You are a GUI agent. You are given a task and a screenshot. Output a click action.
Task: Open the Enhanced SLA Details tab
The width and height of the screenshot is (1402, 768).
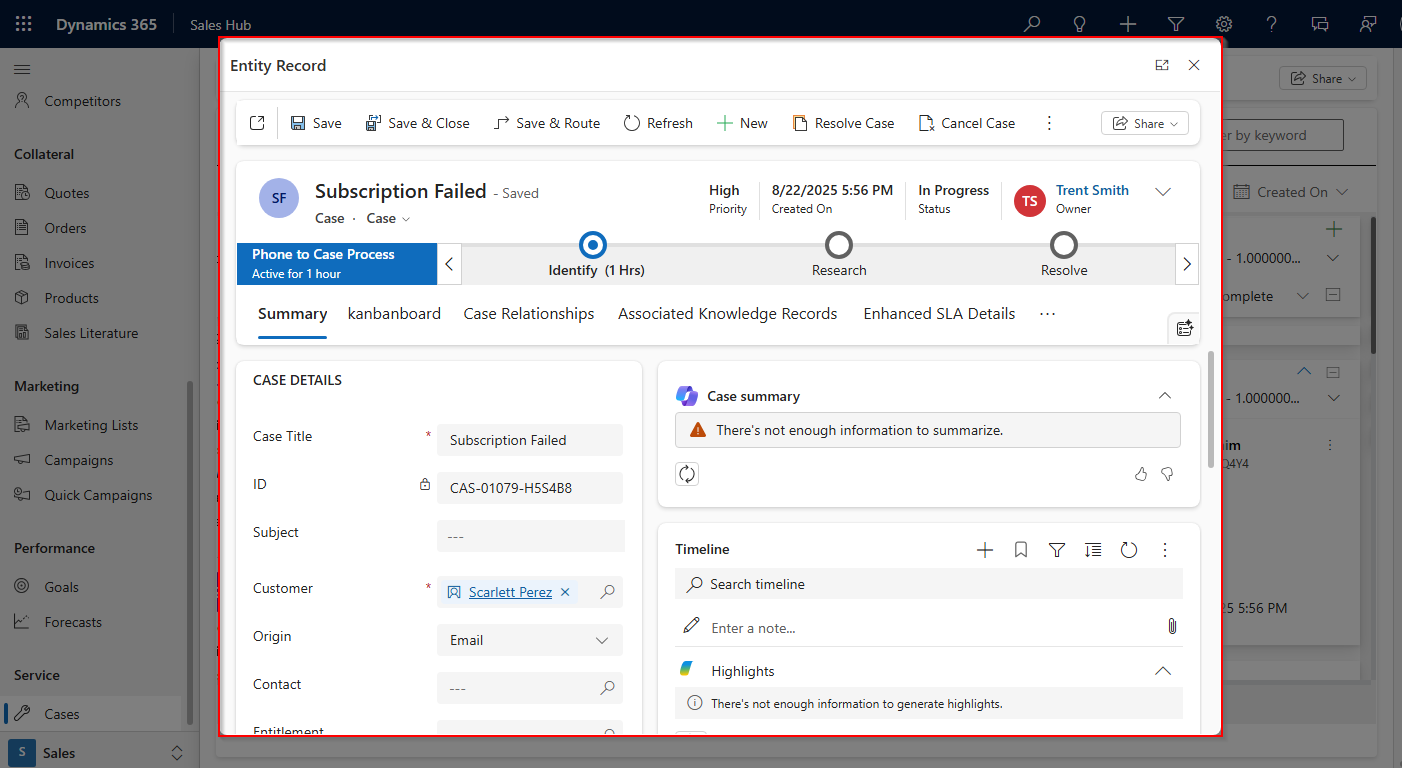938,313
